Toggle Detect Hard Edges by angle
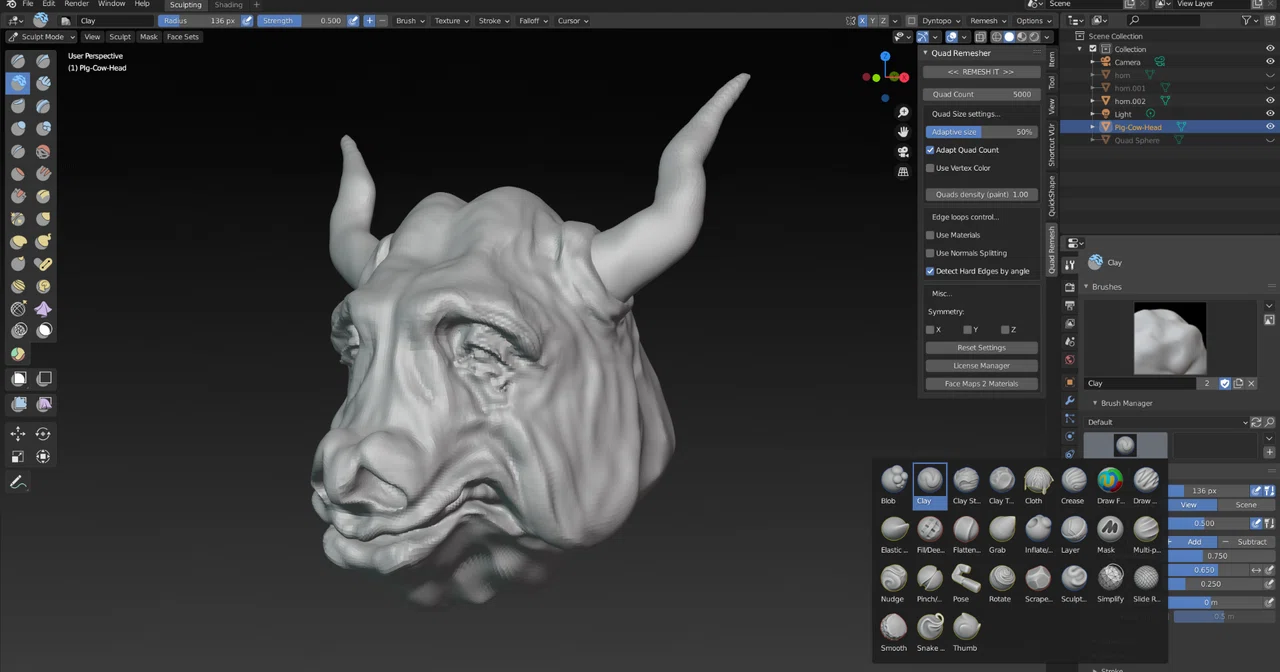Image resolution: width=1280 pixels, height=672 pixels. [930, 271]
